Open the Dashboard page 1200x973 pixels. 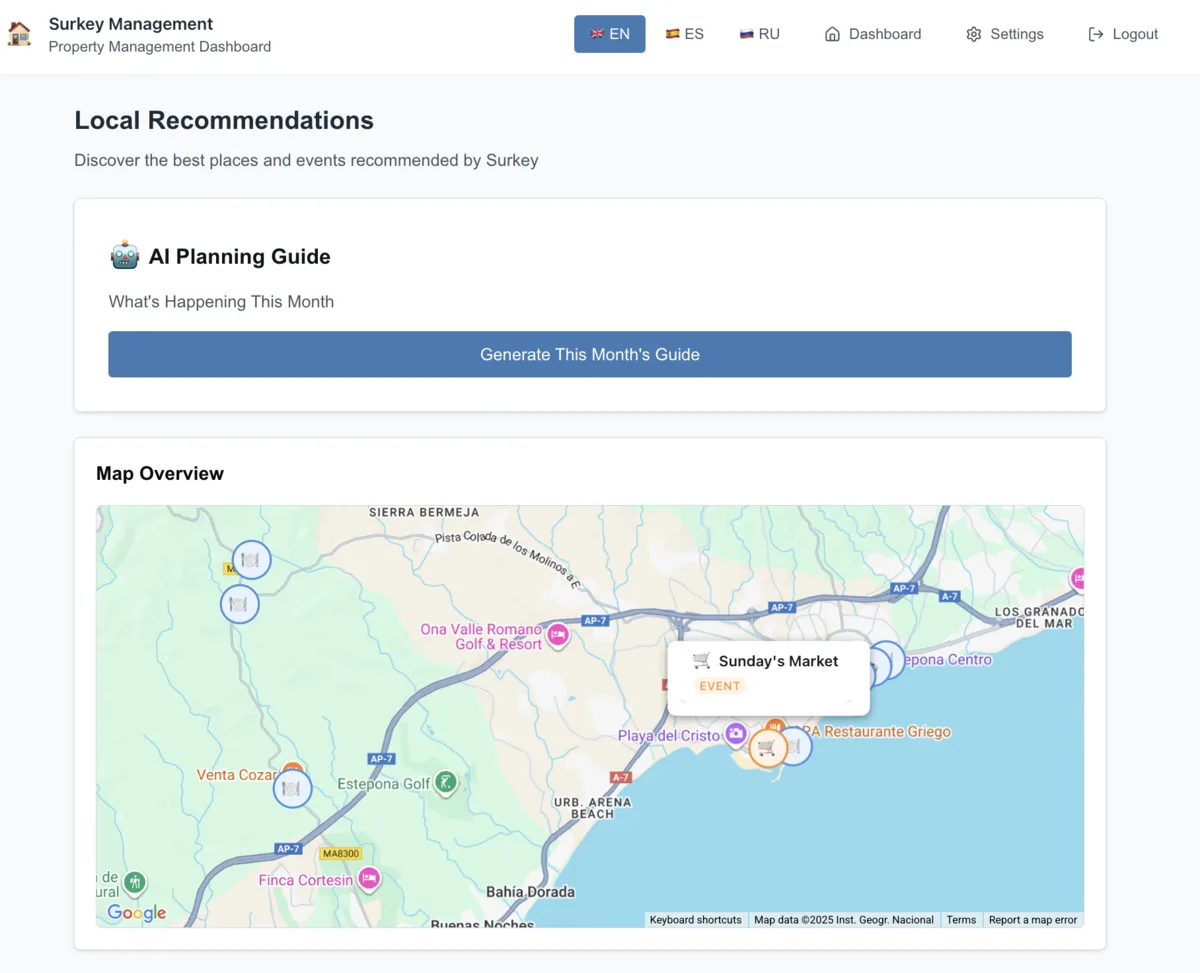click(873, 34)
